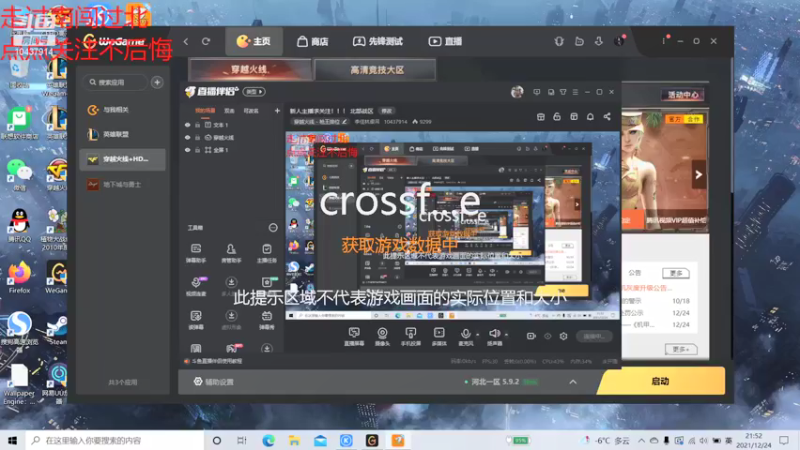This screenshot has width=800, height=450.
Task: Add 摄像头 camera source
Action: pos(382,337)
